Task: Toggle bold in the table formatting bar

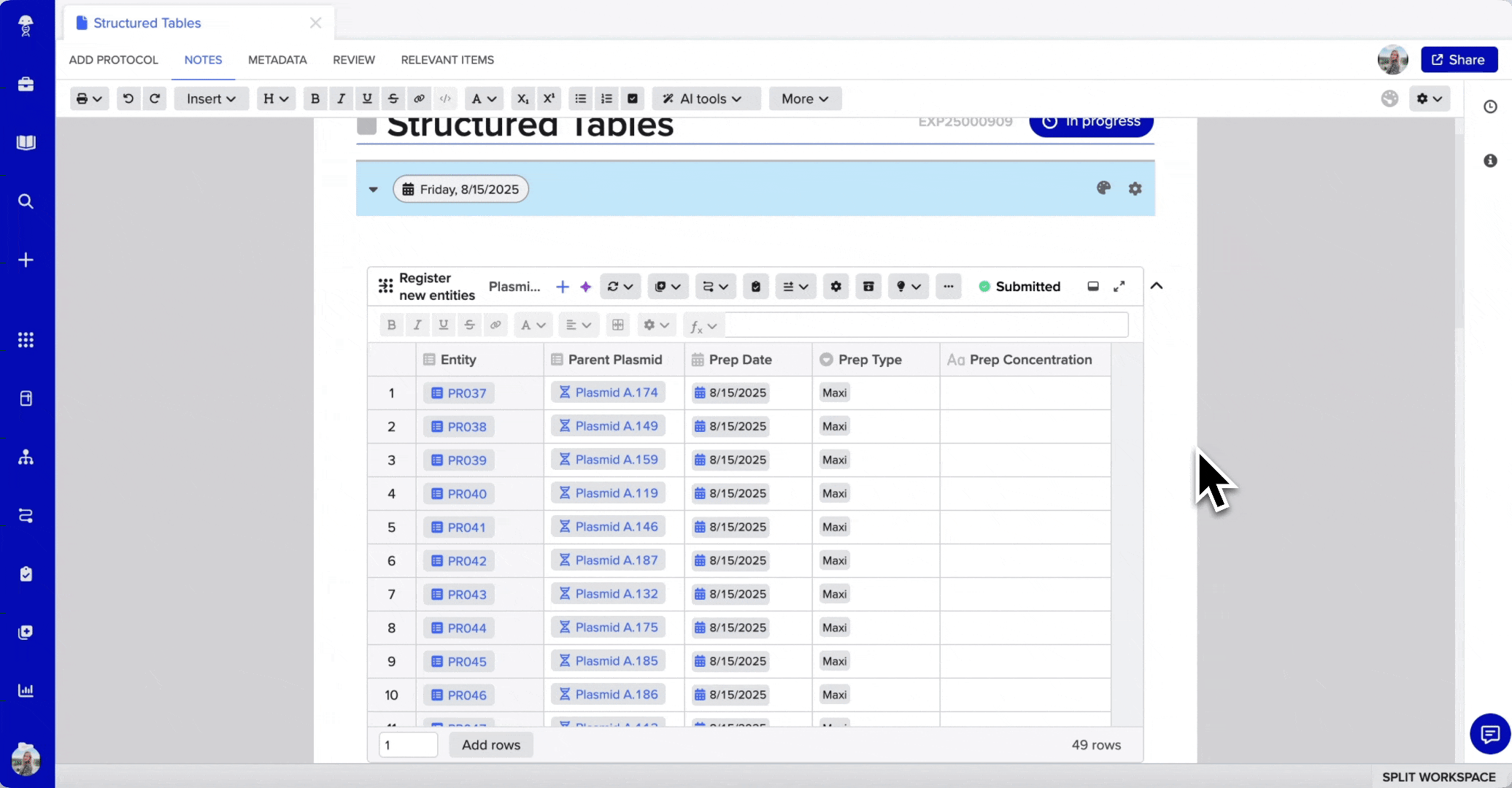Action: tap(391, 325)
